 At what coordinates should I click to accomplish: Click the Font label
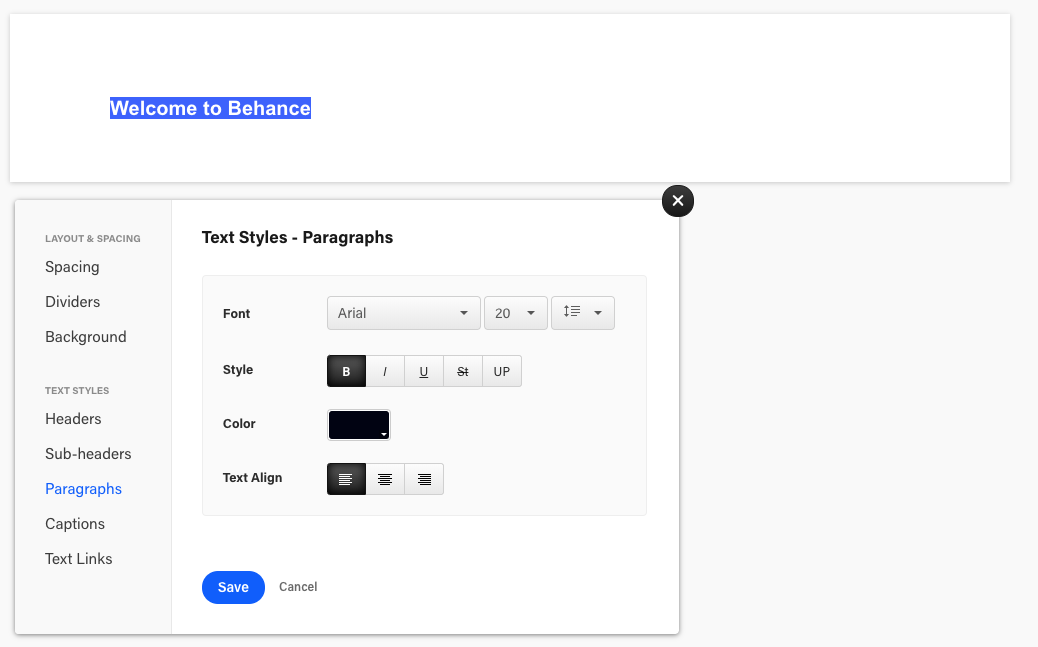pyautogui.click(x=236, y=314)
